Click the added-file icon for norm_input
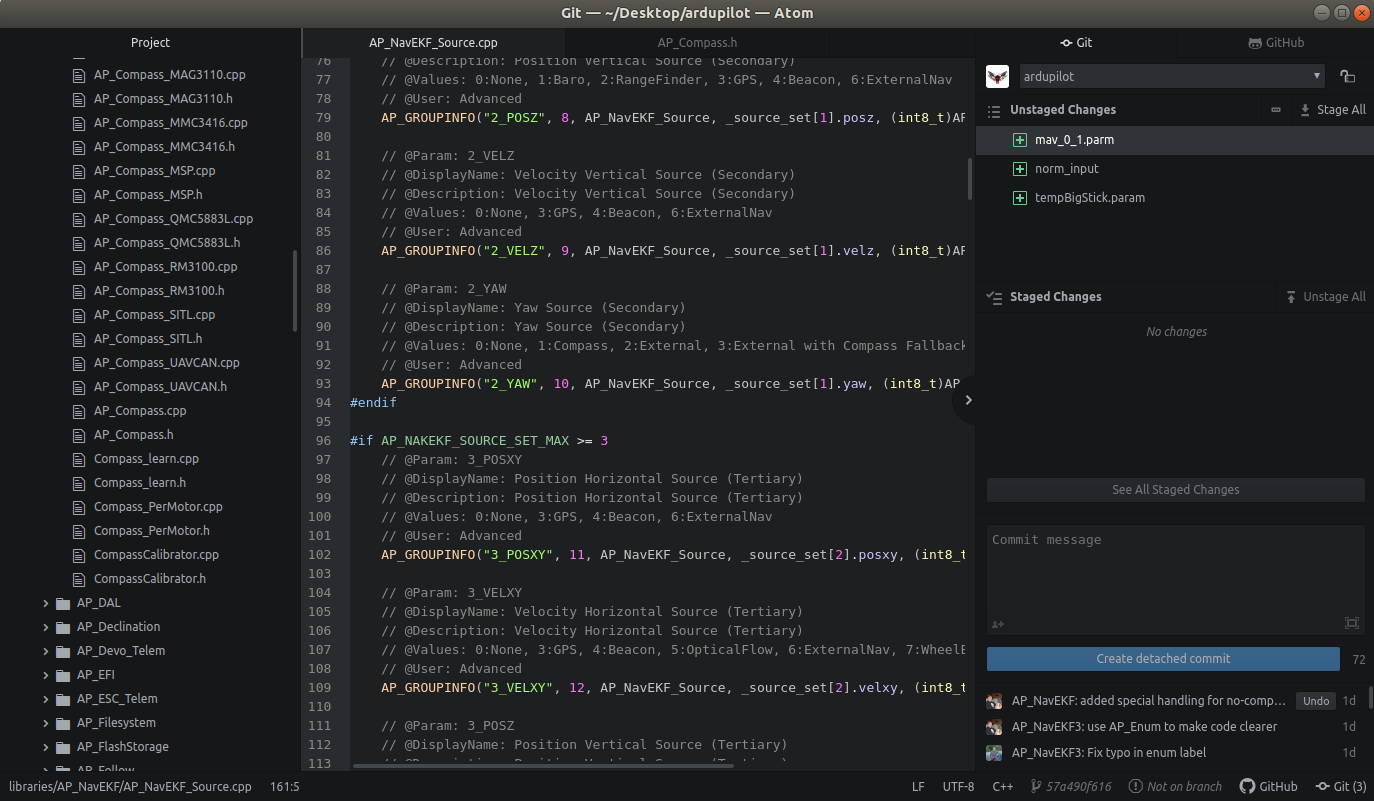 click(1020, 169)
